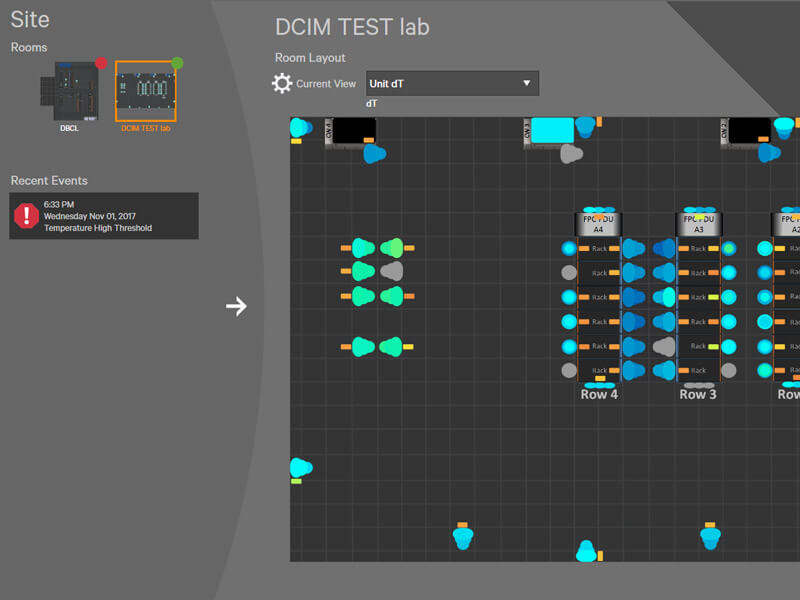Open the Current View settings gear
800x600 pixels.
coord(282,83)
